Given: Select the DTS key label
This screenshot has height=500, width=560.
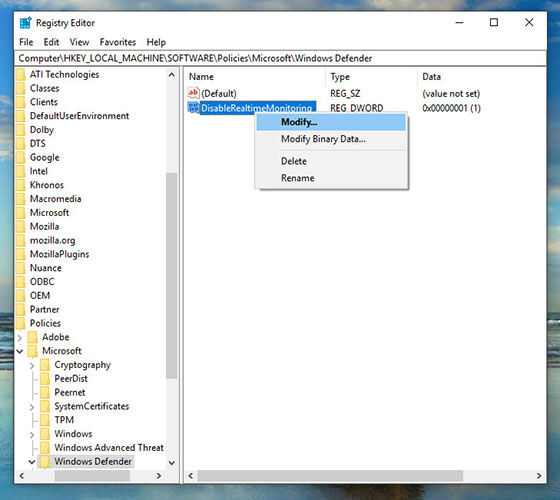Looking at the screenshot, I should 38,144.
